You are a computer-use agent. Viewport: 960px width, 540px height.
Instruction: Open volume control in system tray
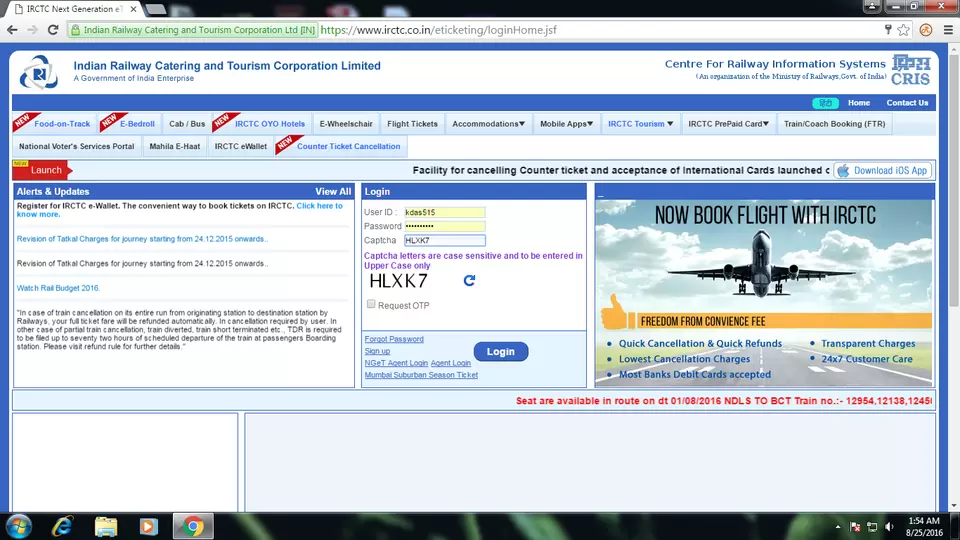click(x=890, y=527)
